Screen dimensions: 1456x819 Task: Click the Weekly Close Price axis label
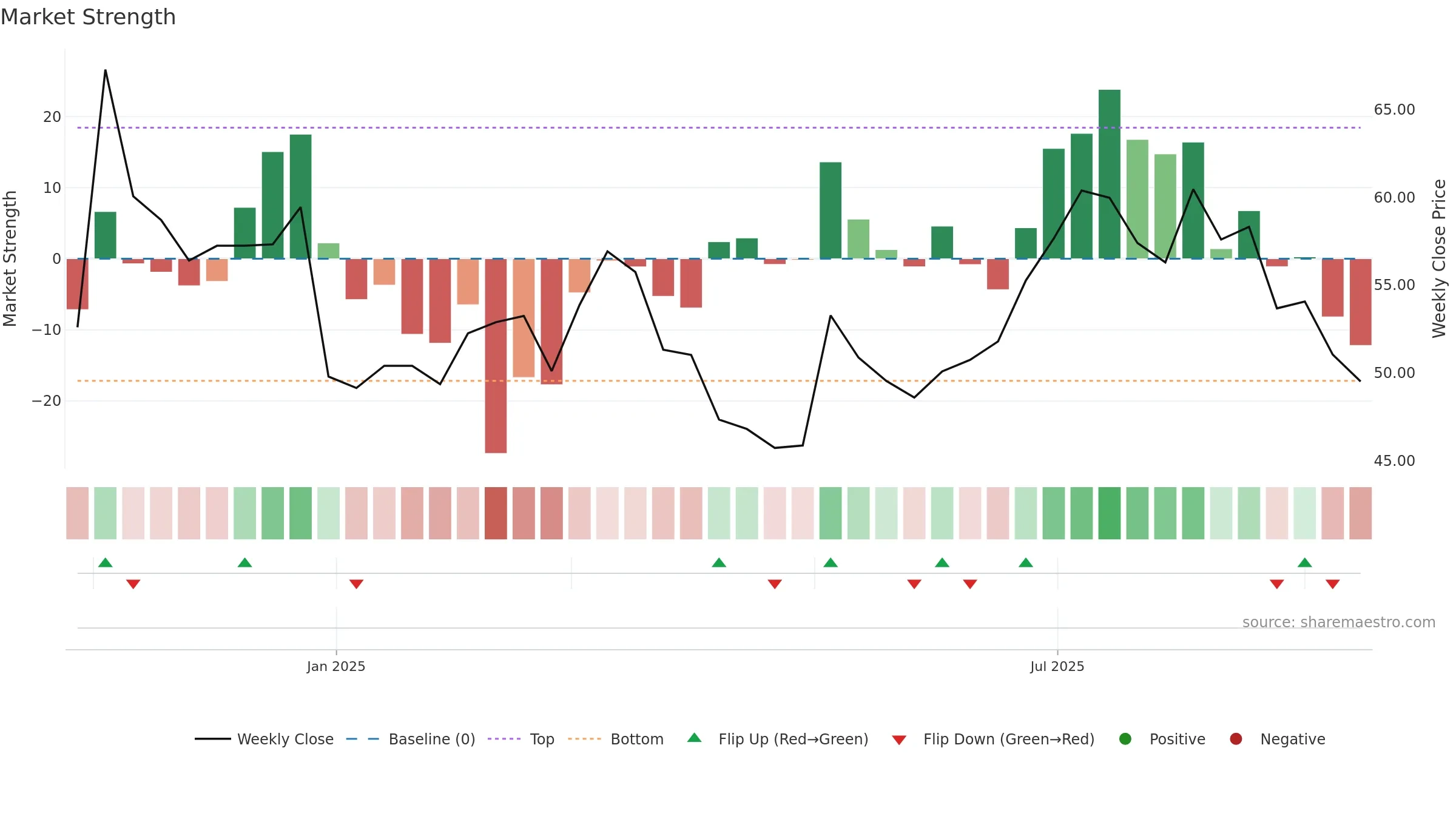1439,258
